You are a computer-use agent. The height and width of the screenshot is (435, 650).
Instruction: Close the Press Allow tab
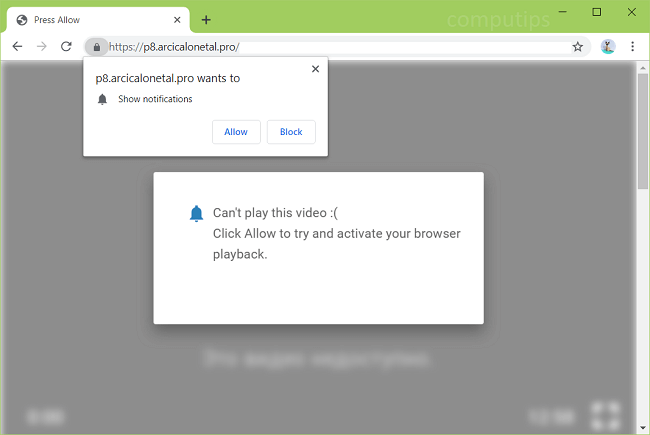click(x=176, y=20)
